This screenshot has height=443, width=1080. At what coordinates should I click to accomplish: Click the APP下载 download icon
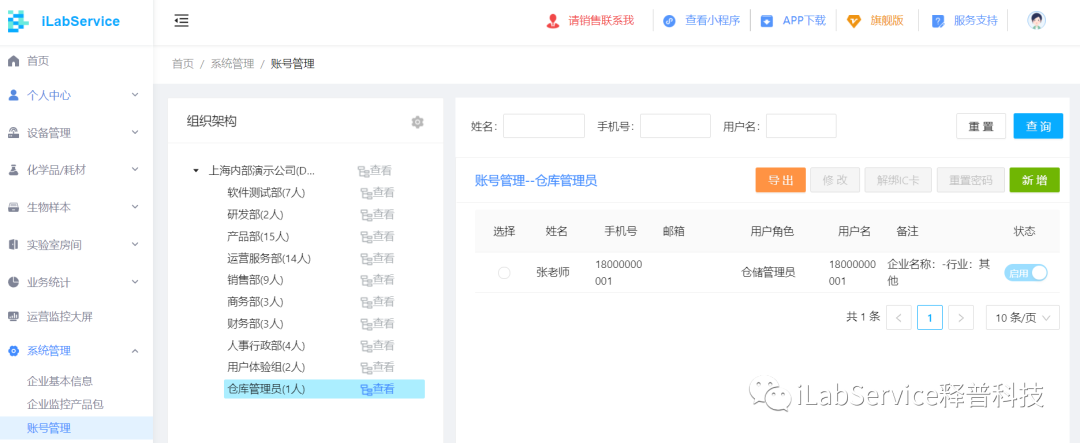pos(767,21)
